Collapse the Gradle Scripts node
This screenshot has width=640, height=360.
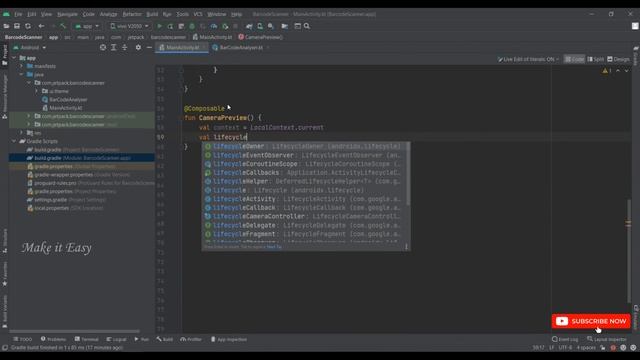(14, 141)
